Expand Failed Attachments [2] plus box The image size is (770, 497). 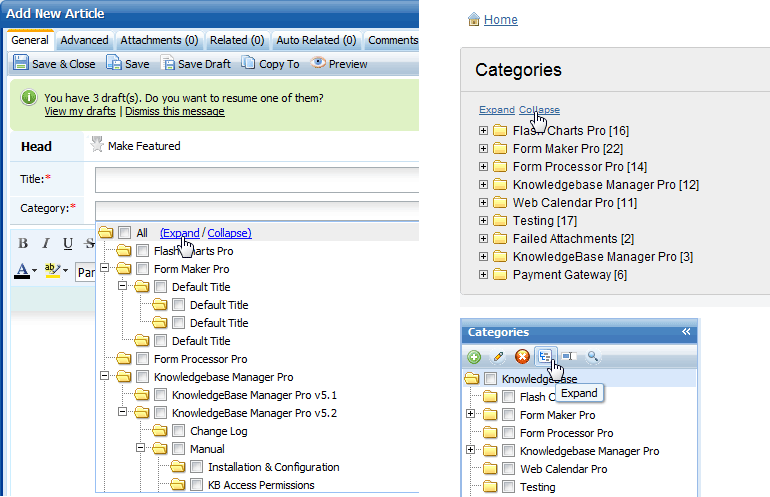pyautogui.click(x=483, y=238)
